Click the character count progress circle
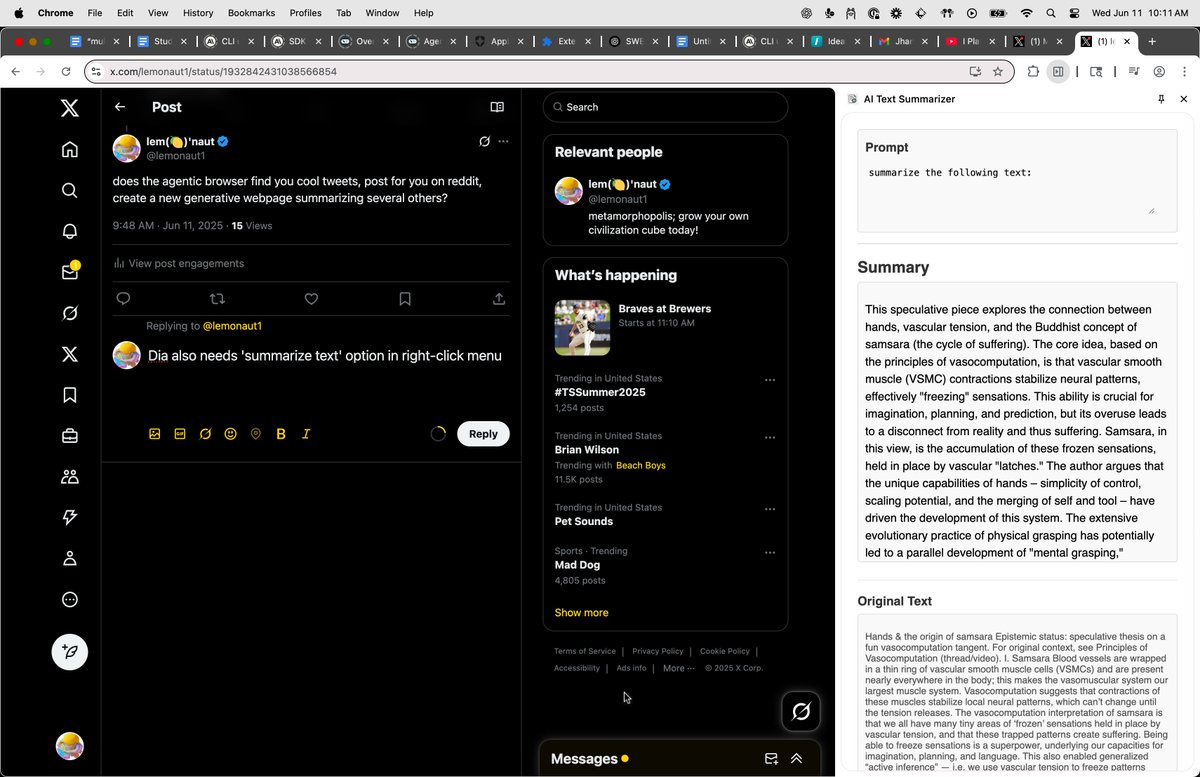This screenshot has height=777, width=1200. [438, 433]
